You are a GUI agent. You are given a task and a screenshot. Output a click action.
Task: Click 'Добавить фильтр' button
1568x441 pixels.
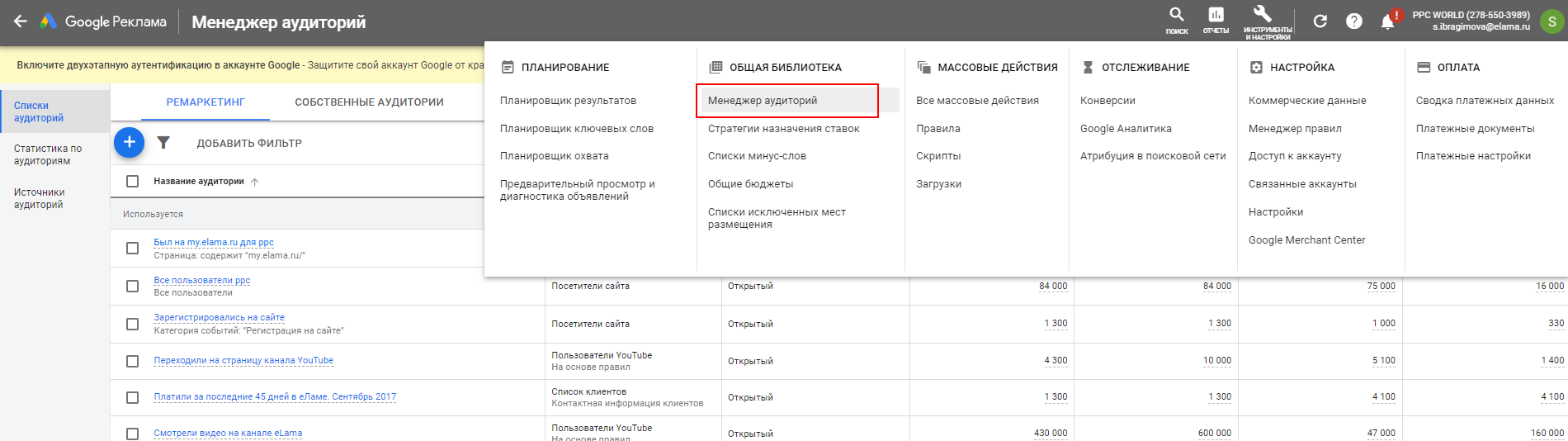(x=249, y=144)
